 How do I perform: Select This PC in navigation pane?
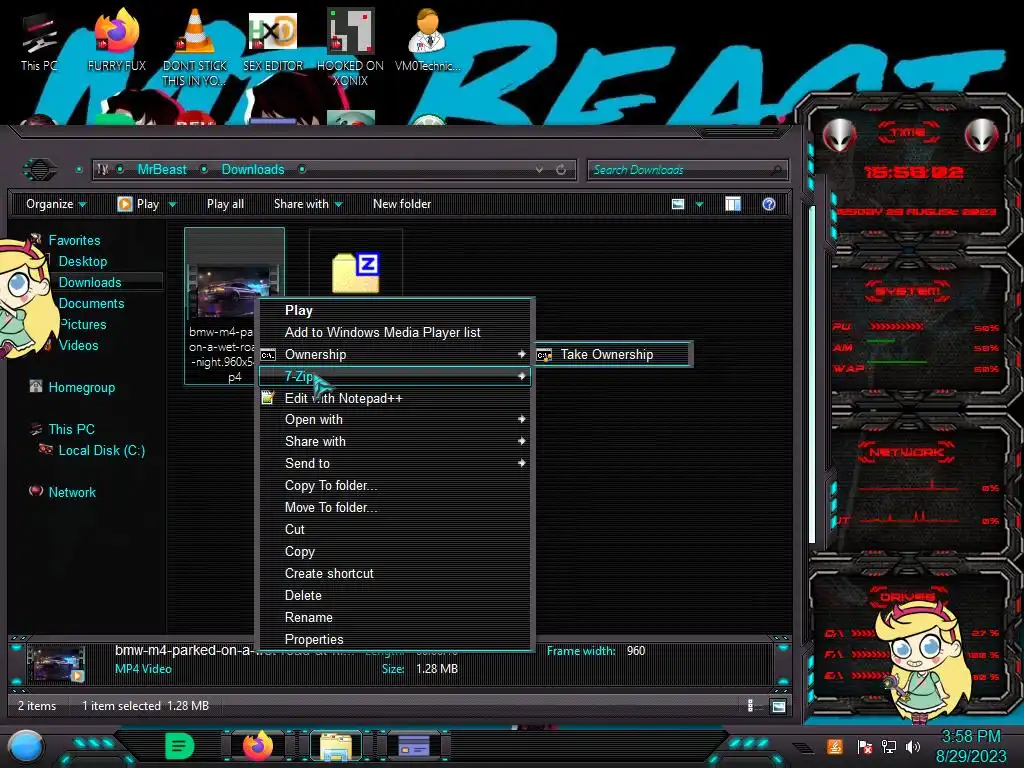71,429
